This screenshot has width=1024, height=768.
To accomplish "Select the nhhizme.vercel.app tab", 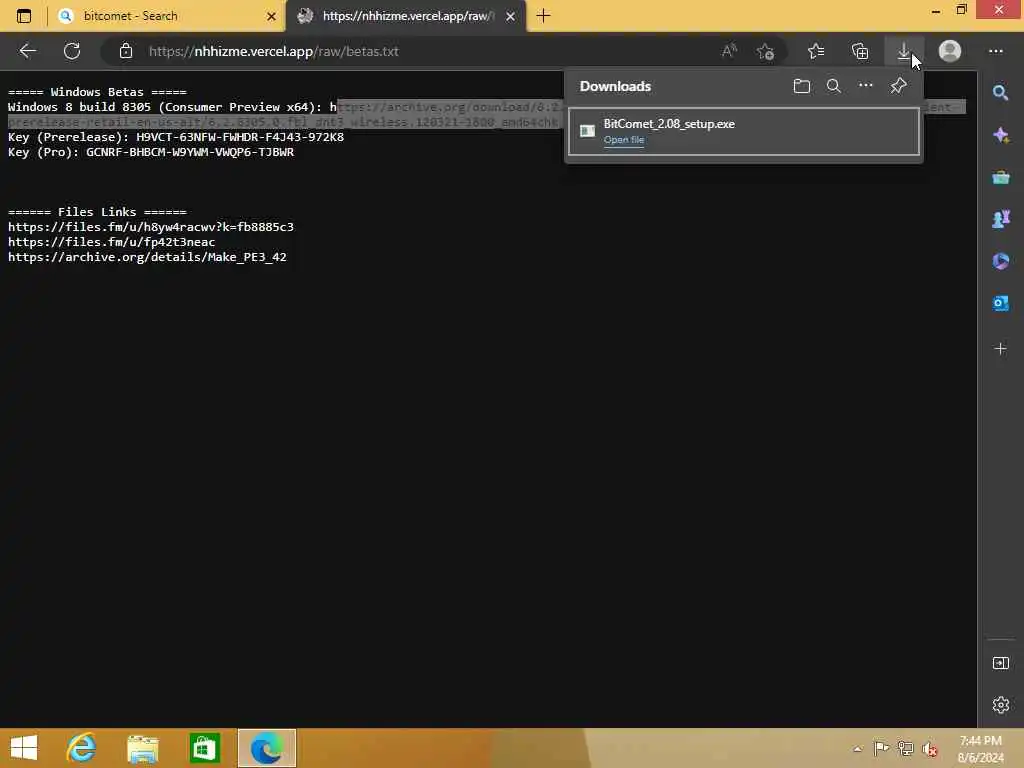I will click(405, 16).
